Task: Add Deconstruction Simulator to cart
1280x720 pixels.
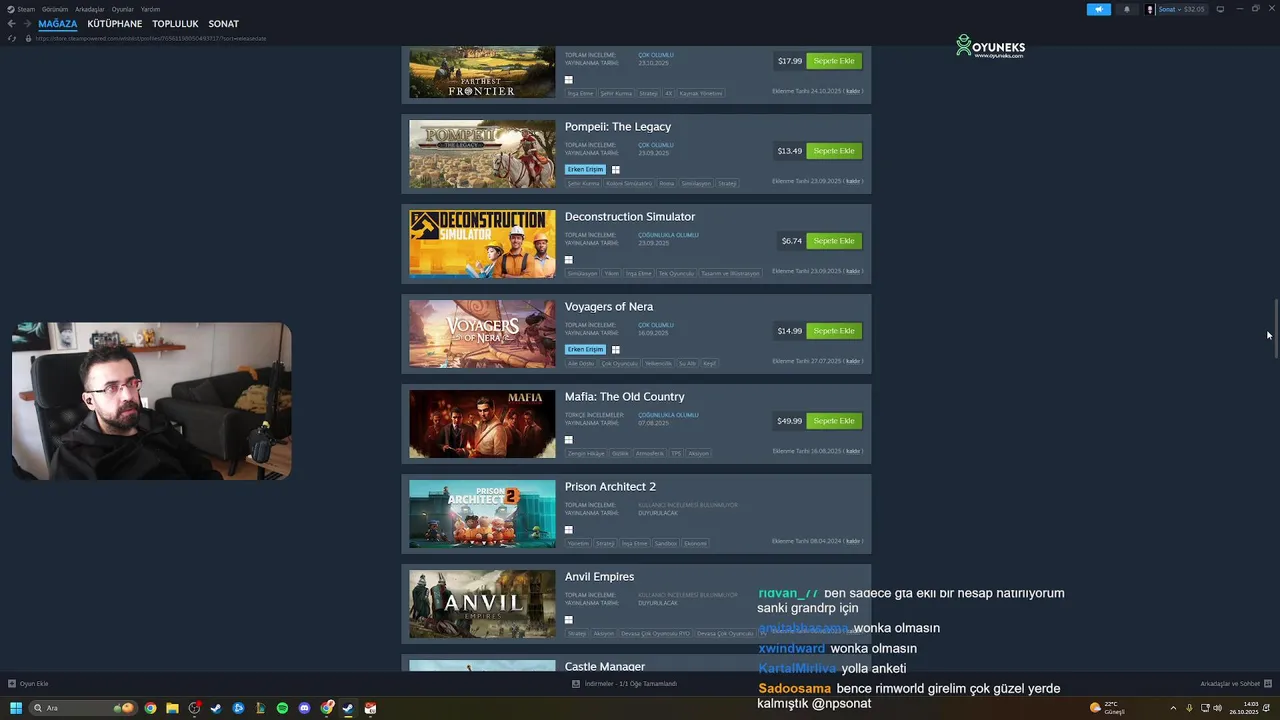Action: 834,241
